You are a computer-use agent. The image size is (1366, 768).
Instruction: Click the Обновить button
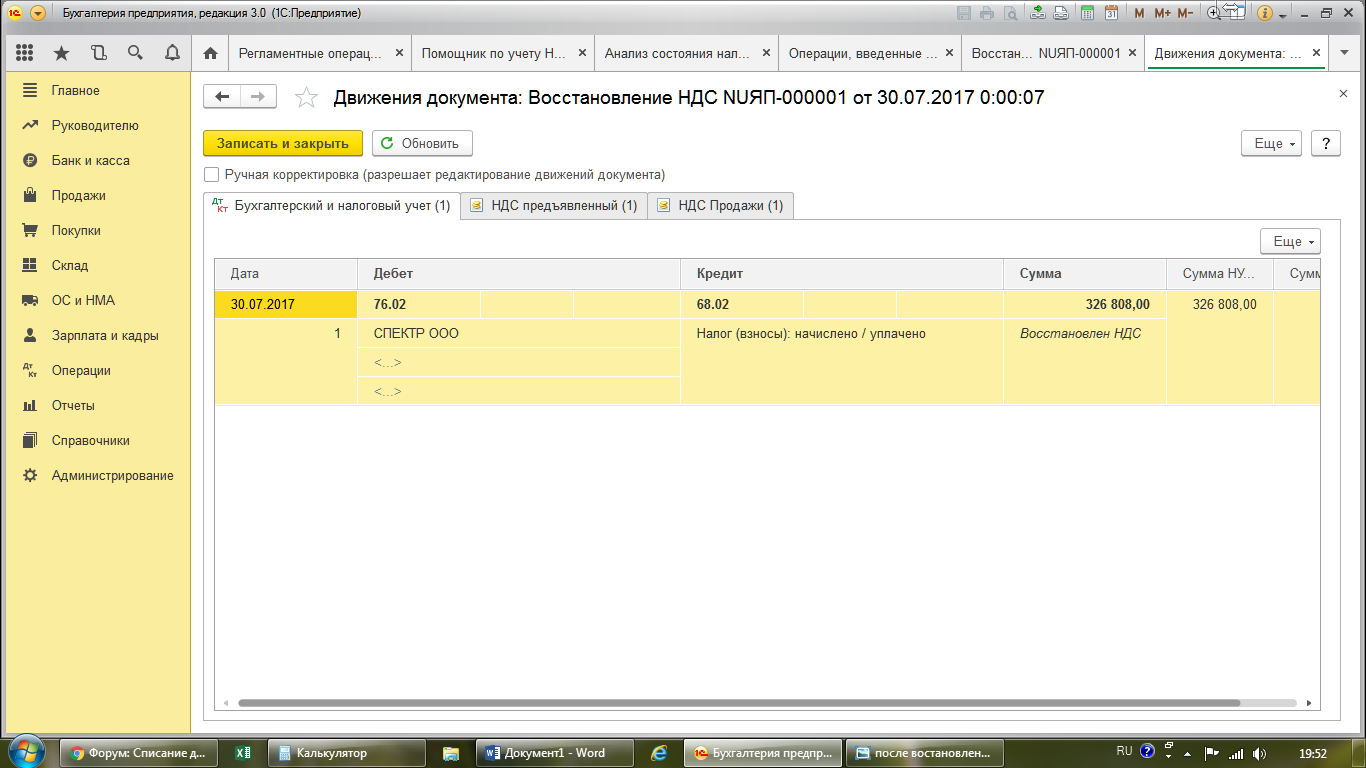tap(422, 143)
